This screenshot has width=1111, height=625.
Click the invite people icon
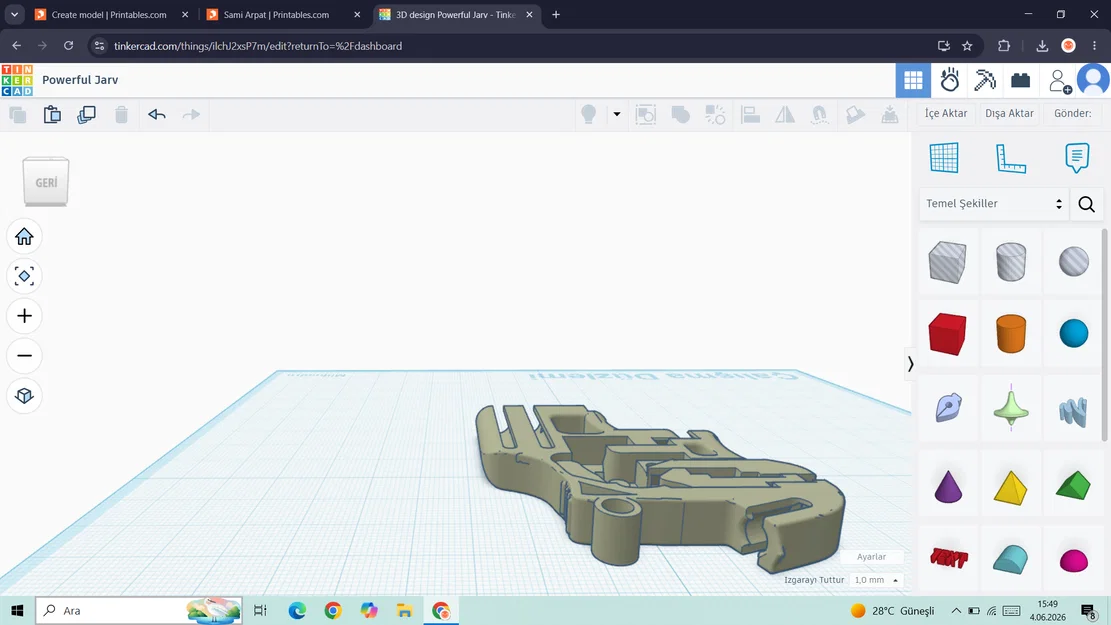point(1059,81)
